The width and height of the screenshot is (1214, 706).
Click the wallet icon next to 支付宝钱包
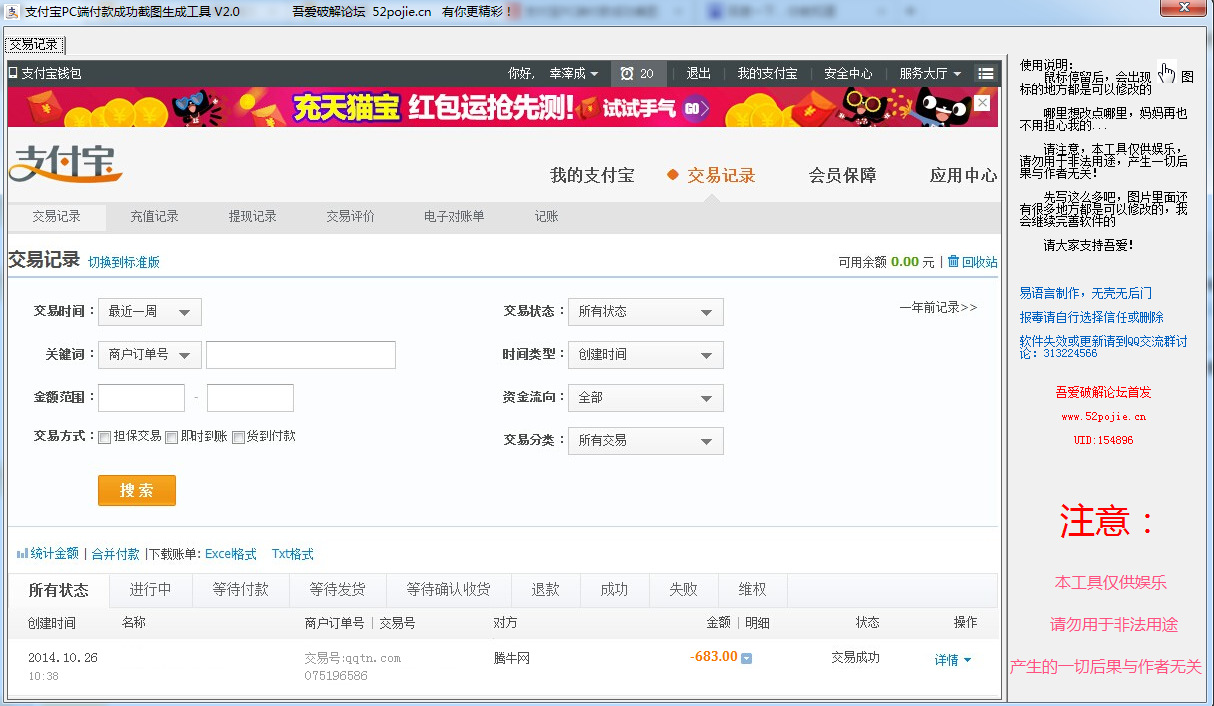(x=14, y=72)
